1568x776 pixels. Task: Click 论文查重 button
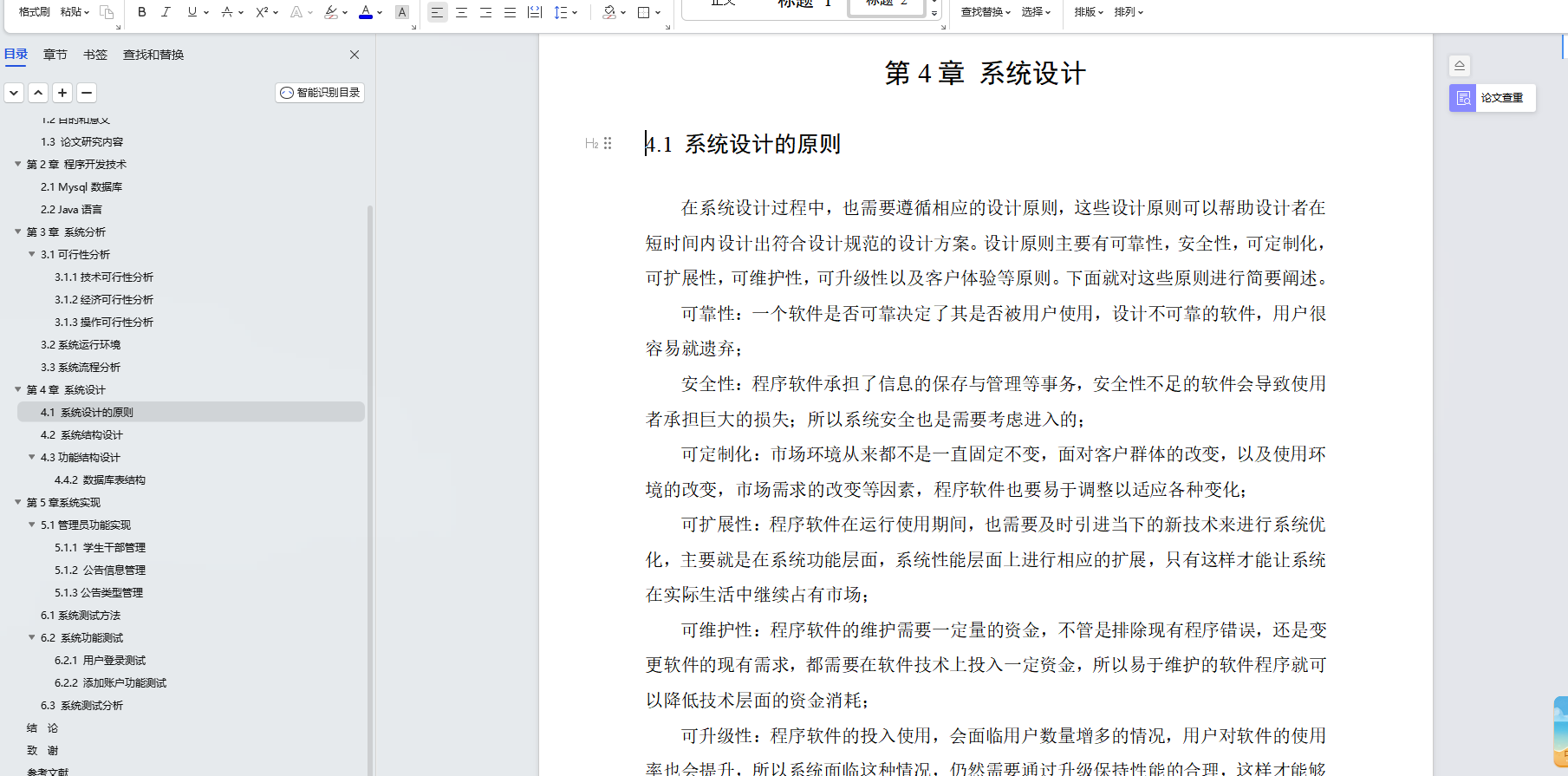click(x=1493, y=98)
